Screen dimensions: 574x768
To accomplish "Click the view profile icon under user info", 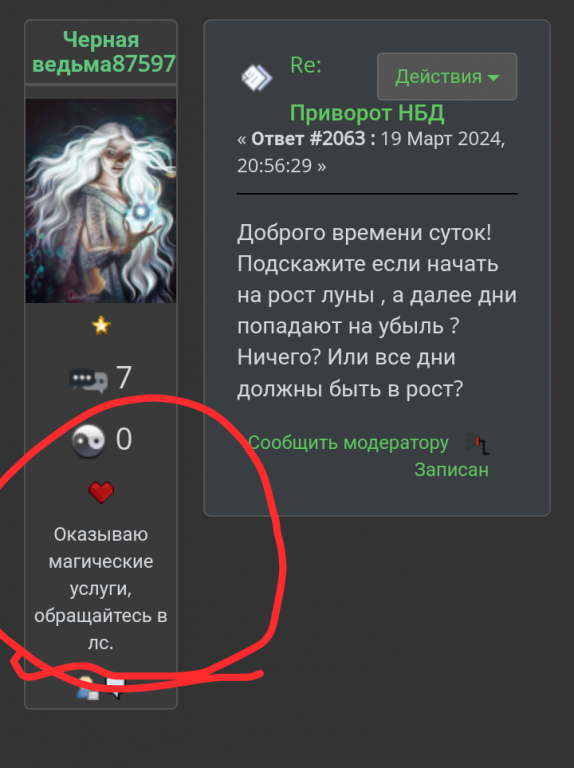I will click(88, 687).
